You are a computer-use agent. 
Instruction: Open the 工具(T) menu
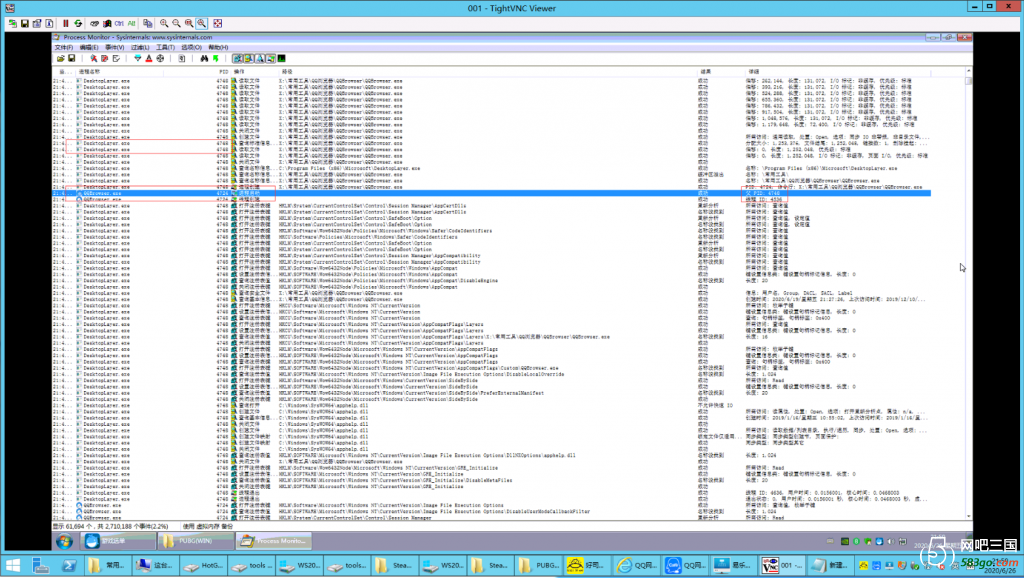click(165, 48)
